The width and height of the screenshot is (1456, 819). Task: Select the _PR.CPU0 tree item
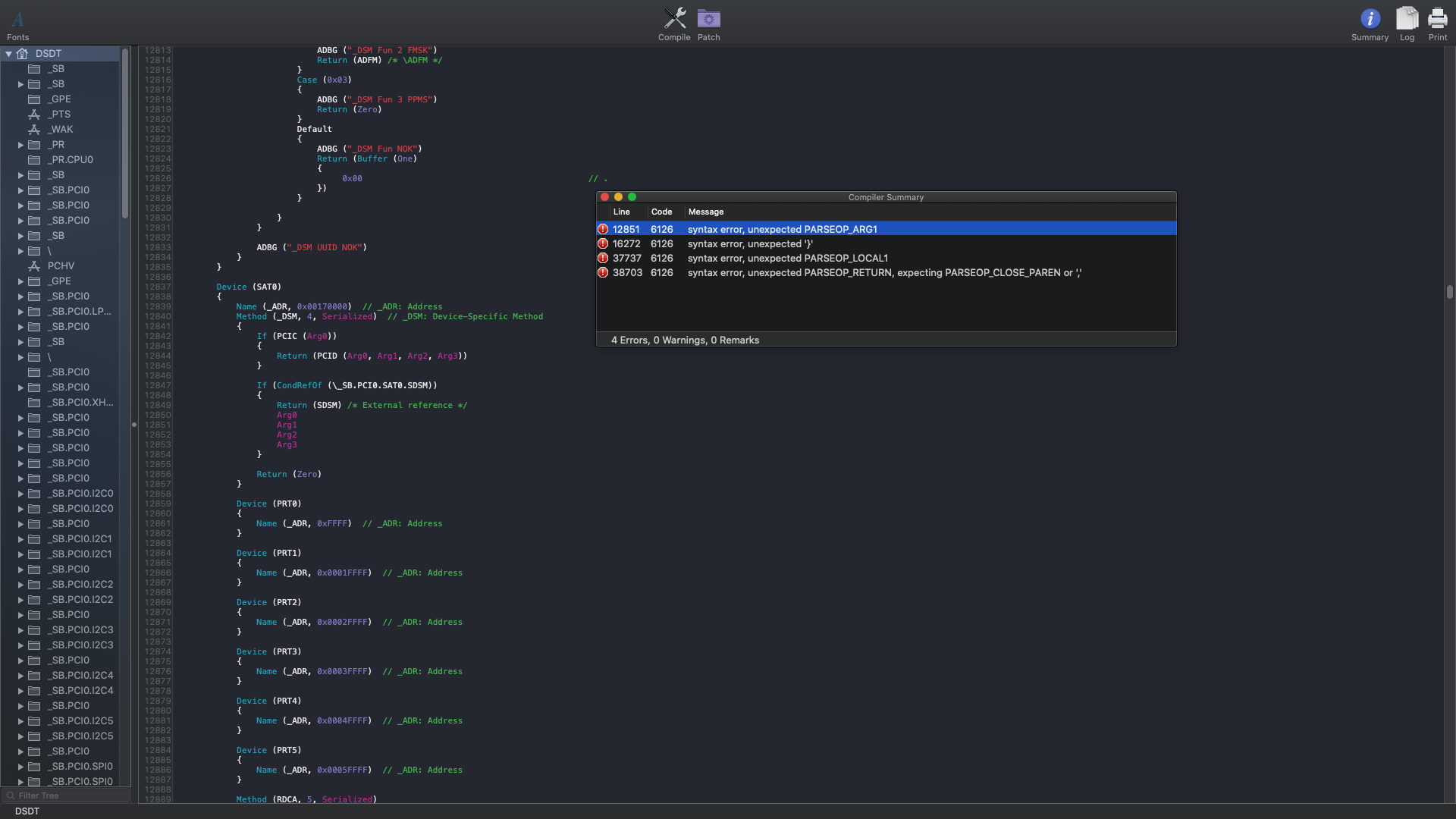tap(70, 160)
